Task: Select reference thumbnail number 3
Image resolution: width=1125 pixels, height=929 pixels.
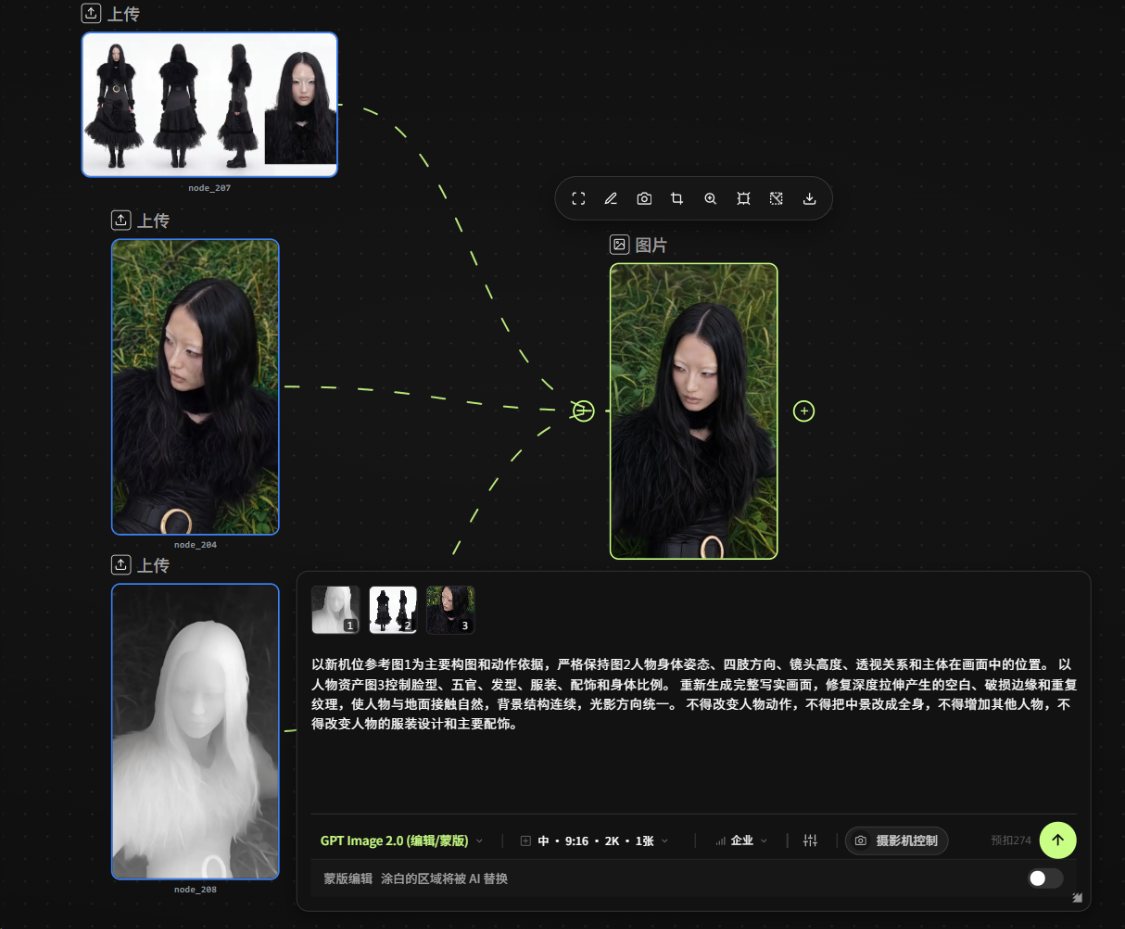Action: [451, 610]
